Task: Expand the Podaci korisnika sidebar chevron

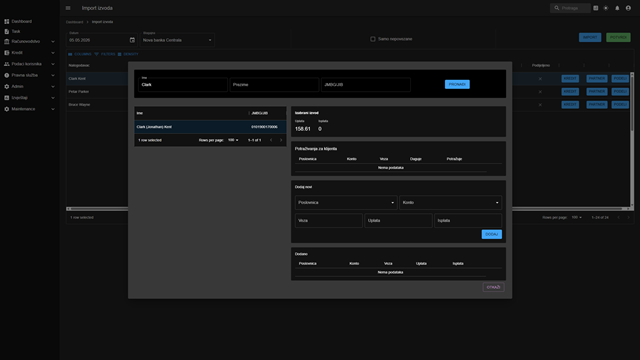Action: pos(53,64)
